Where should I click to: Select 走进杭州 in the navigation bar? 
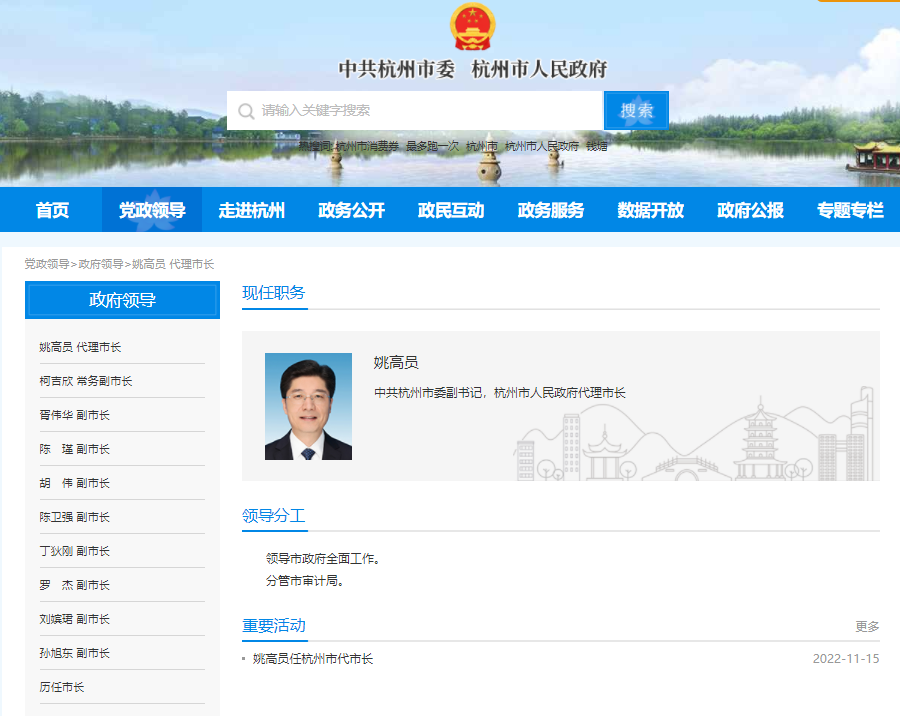[252, 210]
